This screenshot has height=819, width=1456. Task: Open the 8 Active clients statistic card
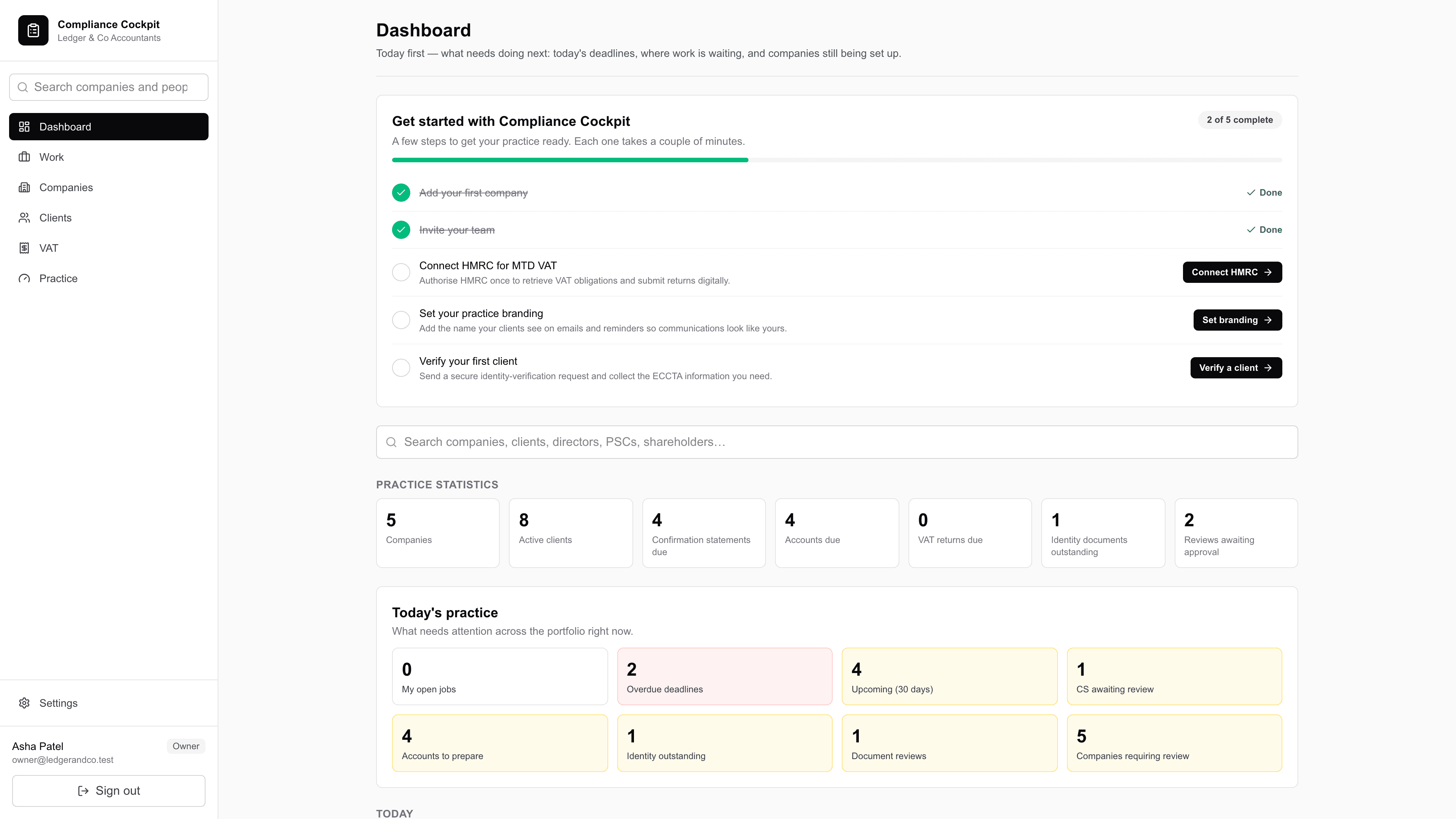point(571,533)
